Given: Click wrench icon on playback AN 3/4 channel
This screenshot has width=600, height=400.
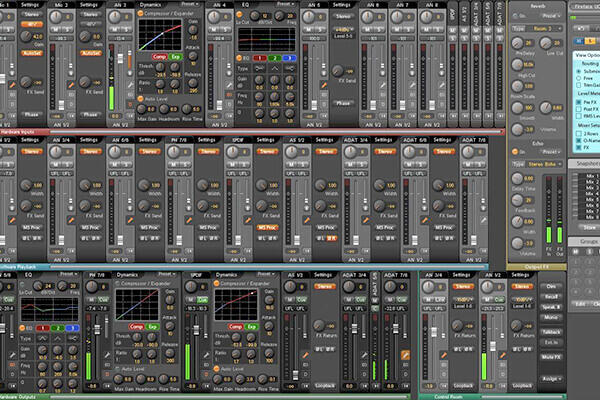Looking at the screenshot, I should [x=71, y=220].
